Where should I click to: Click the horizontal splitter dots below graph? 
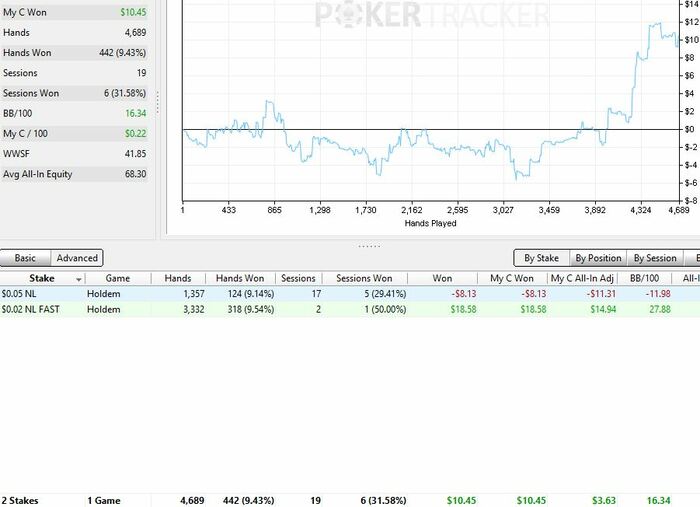click(369, 245)
